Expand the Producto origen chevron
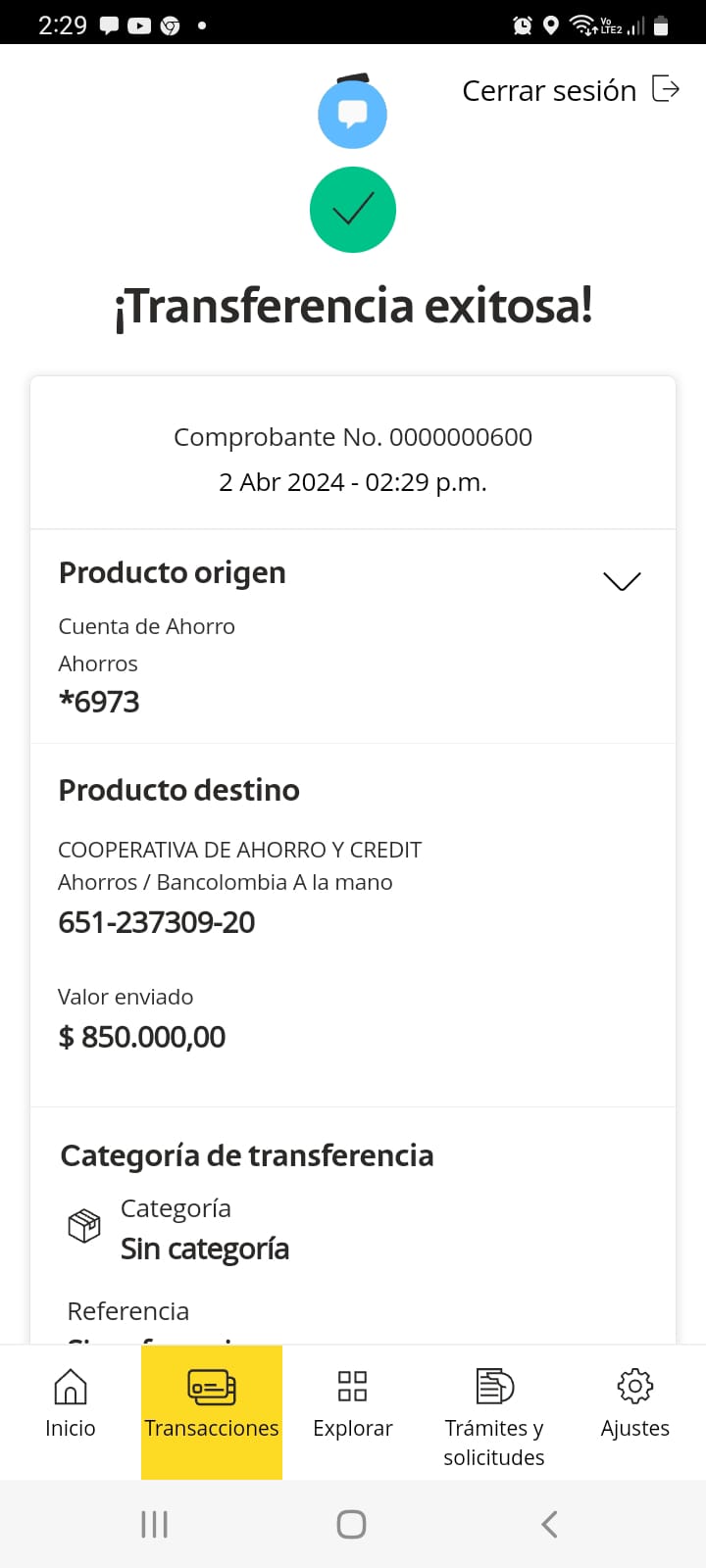 coord(622,581)
